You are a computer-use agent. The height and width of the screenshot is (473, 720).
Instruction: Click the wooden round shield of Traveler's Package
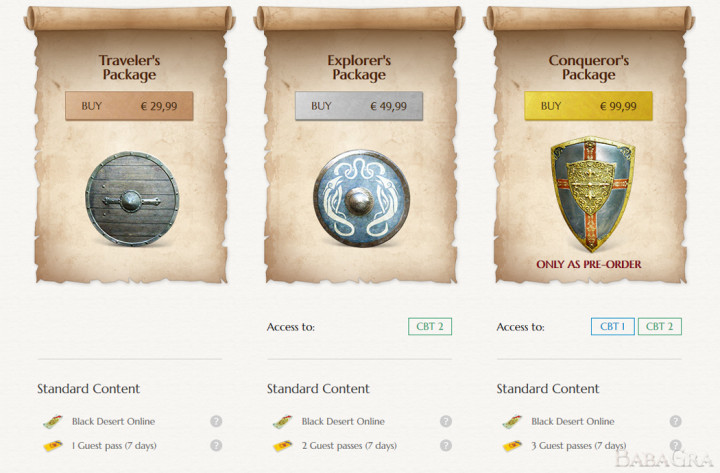pos(132,199)
